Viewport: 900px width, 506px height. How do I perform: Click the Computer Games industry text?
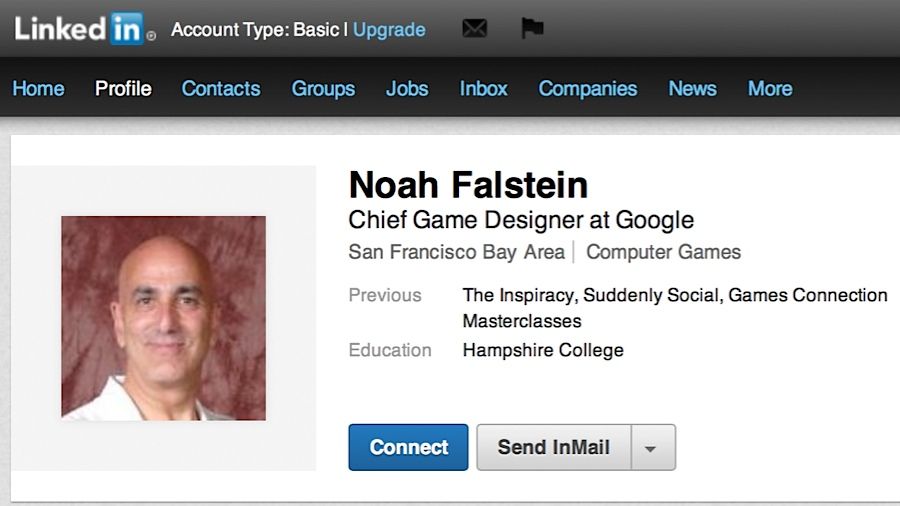click(664, 252)
